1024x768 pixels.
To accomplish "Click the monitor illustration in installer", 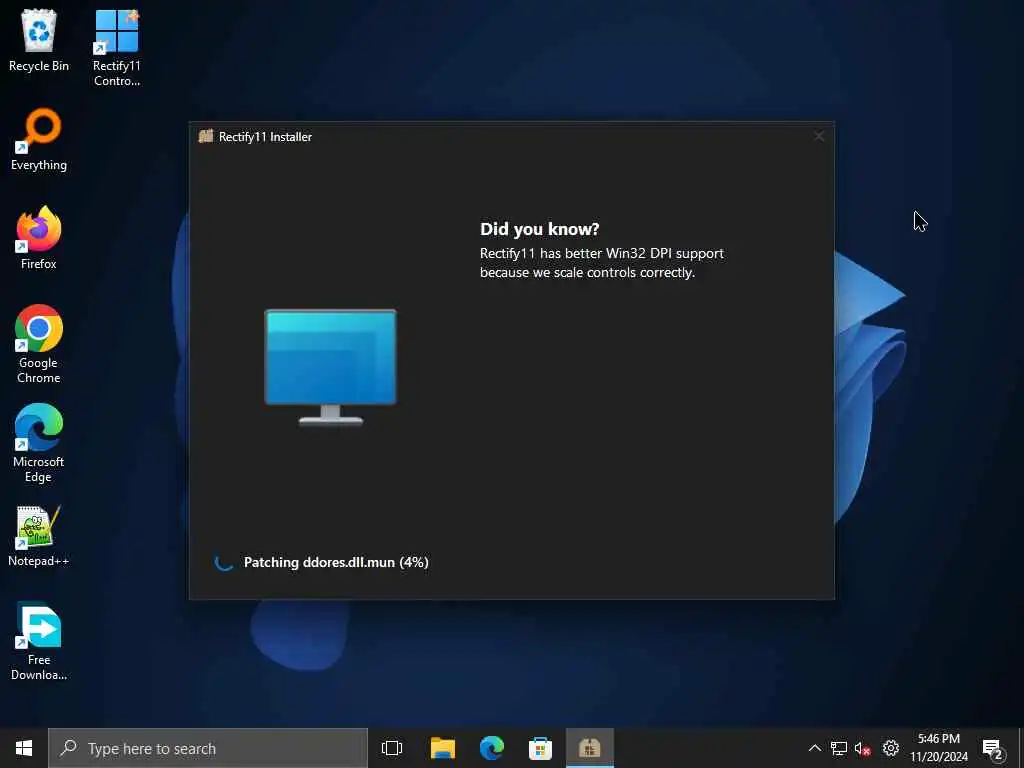I will [x=330, y=367].
